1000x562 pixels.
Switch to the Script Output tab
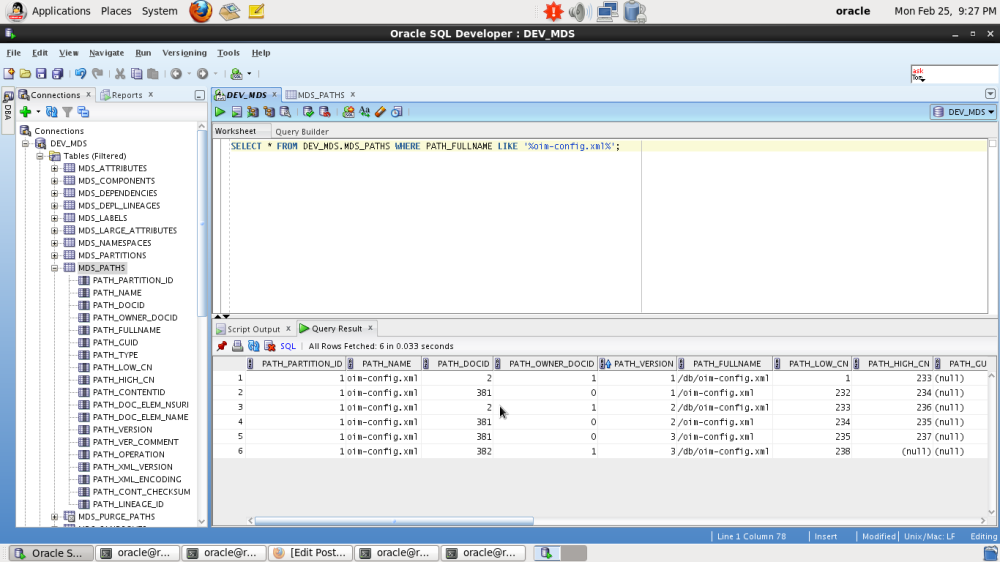[254, 329]
